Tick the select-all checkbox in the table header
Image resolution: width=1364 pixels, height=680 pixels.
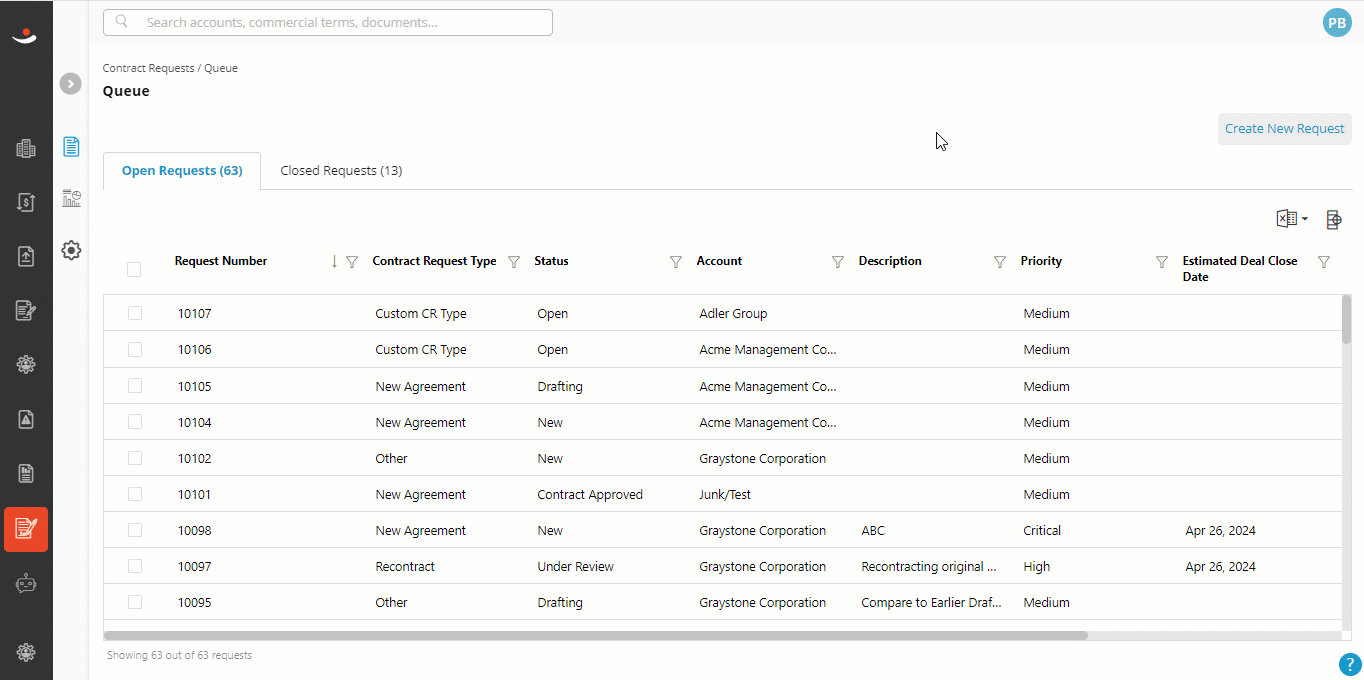(134, 269)
